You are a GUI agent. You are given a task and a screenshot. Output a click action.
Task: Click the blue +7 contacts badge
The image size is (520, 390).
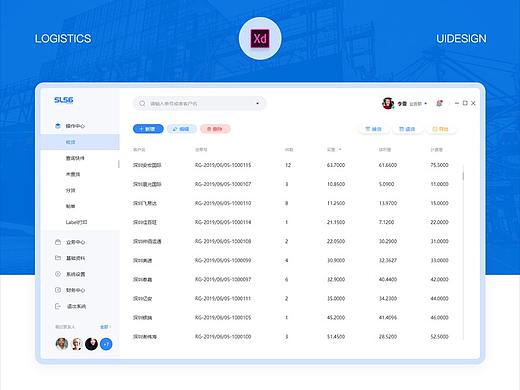(106, 344)
